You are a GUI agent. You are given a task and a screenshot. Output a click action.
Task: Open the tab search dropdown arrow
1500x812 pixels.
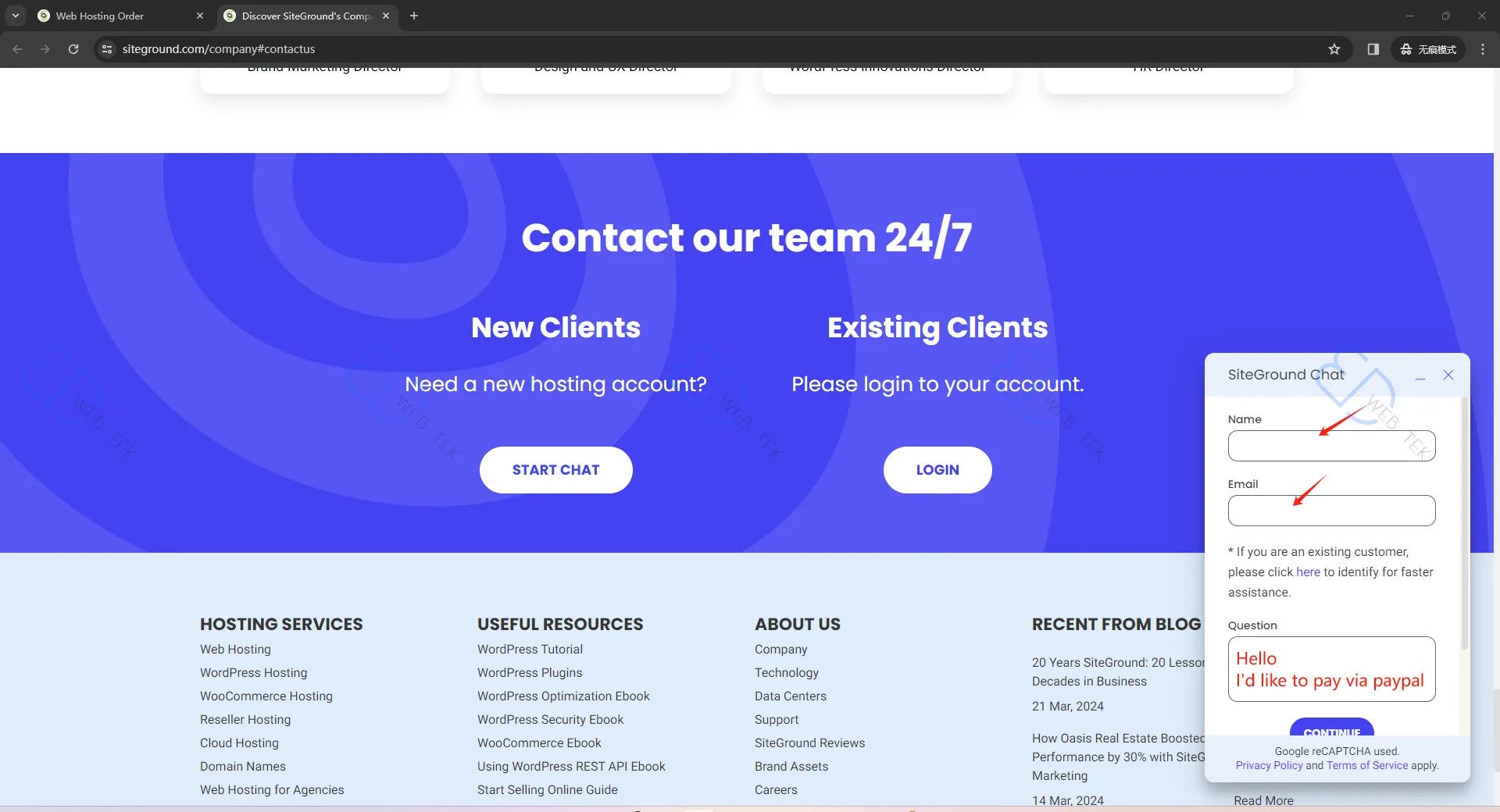[16, 16]
